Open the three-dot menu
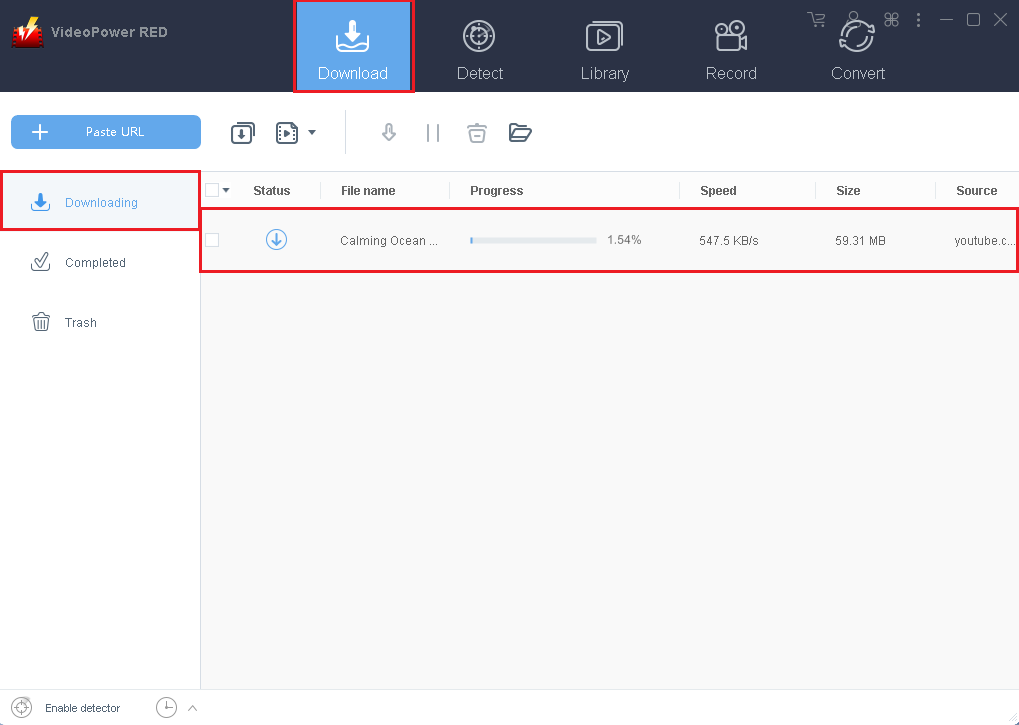Viewport: 1019px width, 725px height. (918, 19)
